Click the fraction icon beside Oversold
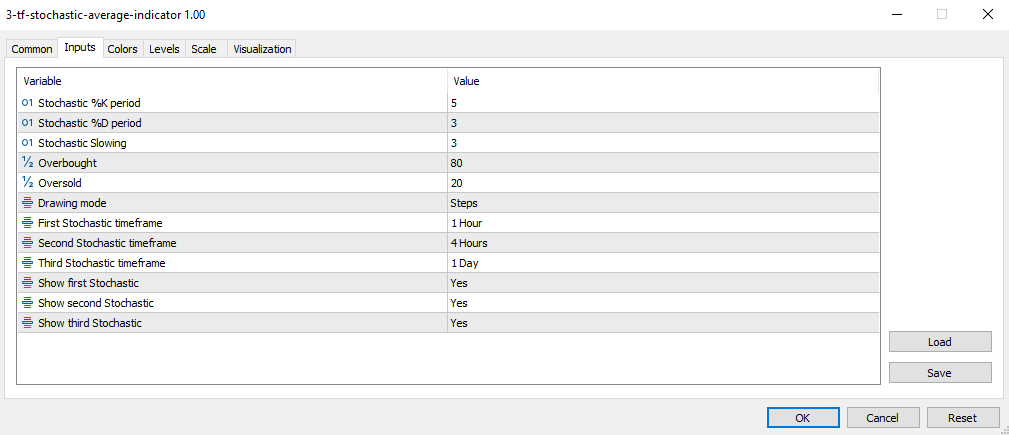This screenshot has height=435, width=1009. (x=27, y=183)
